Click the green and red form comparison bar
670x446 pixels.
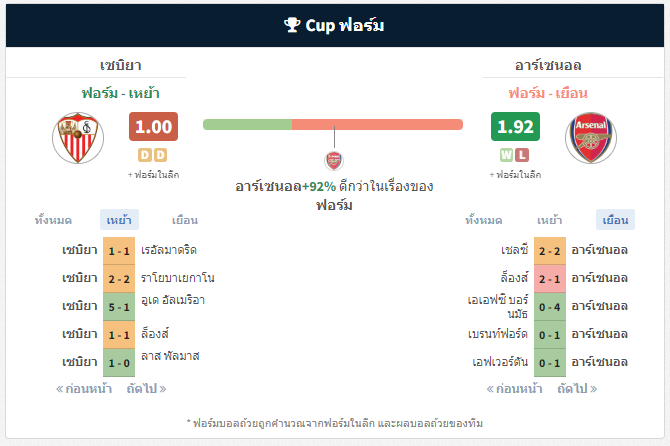(333, 124)
